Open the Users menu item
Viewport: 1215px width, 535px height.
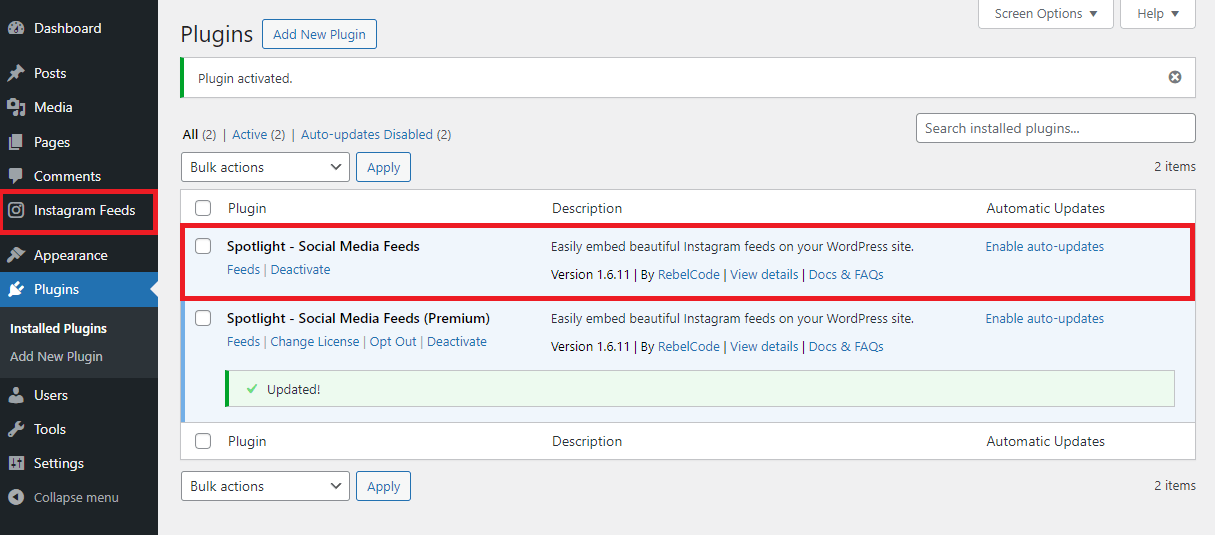51,395
